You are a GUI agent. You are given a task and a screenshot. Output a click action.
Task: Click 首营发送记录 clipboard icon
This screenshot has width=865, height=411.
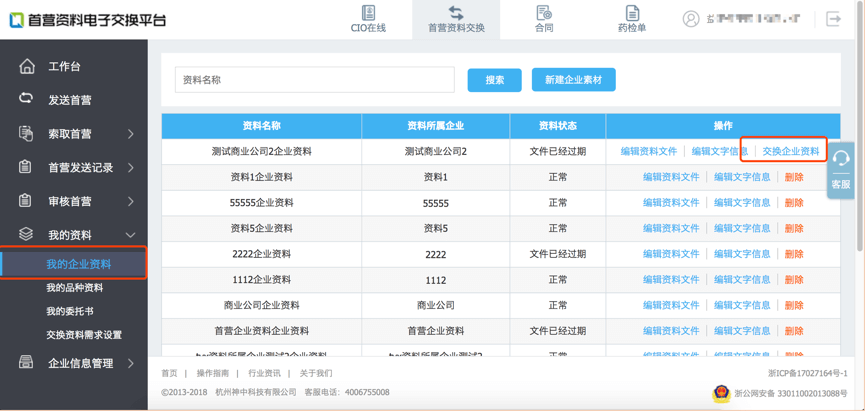[25, 167]
